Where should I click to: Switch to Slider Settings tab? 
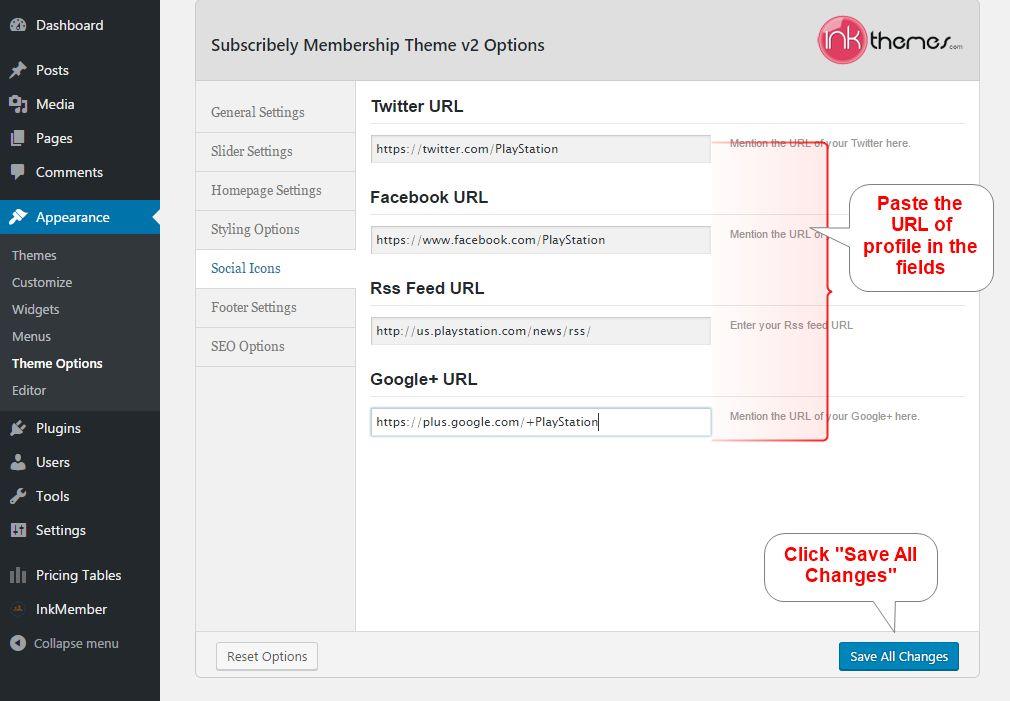click(276, 151)
